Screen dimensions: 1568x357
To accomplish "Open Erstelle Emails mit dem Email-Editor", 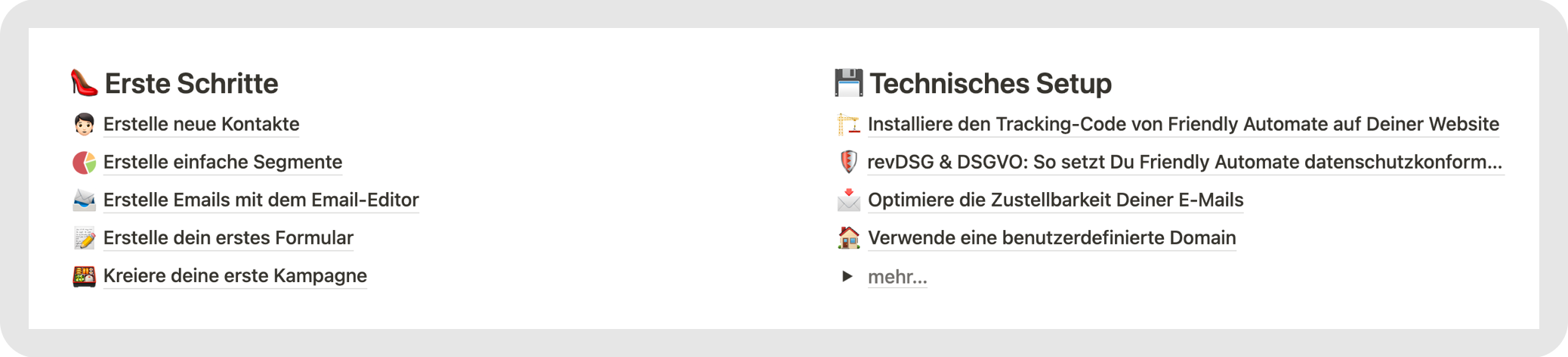I will tap(261, 200).
